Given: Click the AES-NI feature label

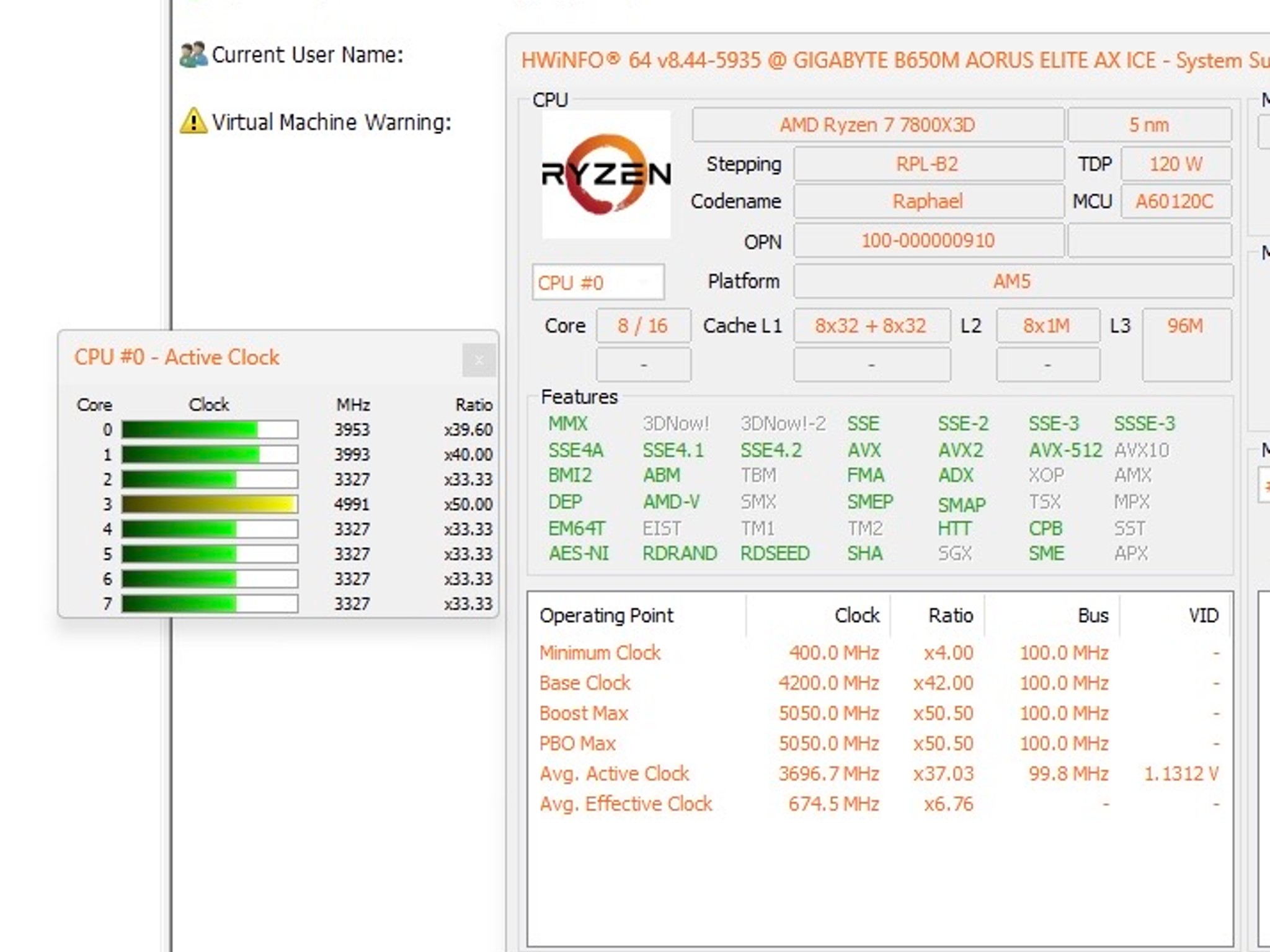Looking at the screenshot, I should (579, 553).
